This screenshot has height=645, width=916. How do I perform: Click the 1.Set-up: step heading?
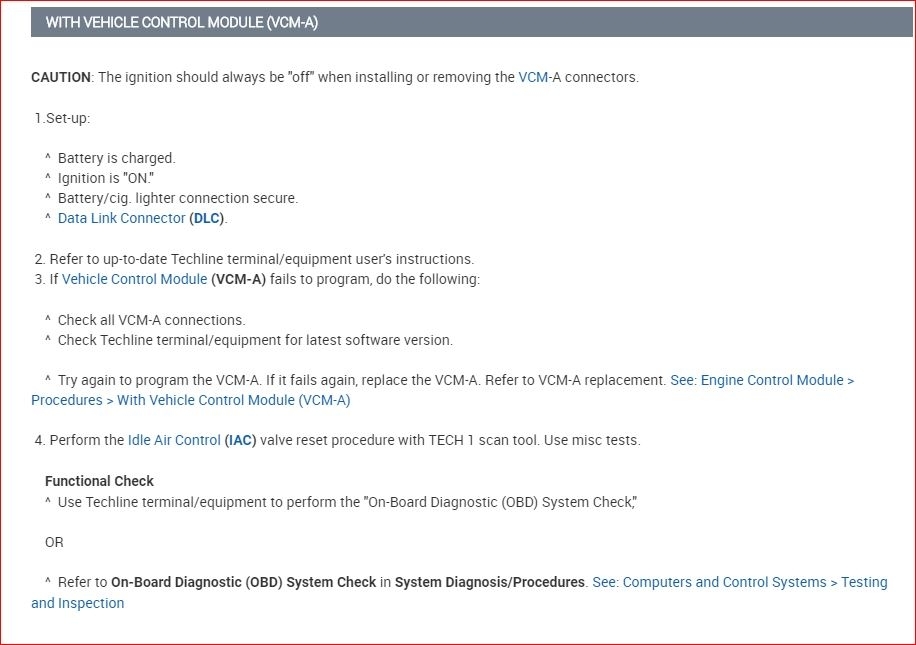[x=62, y=118]
